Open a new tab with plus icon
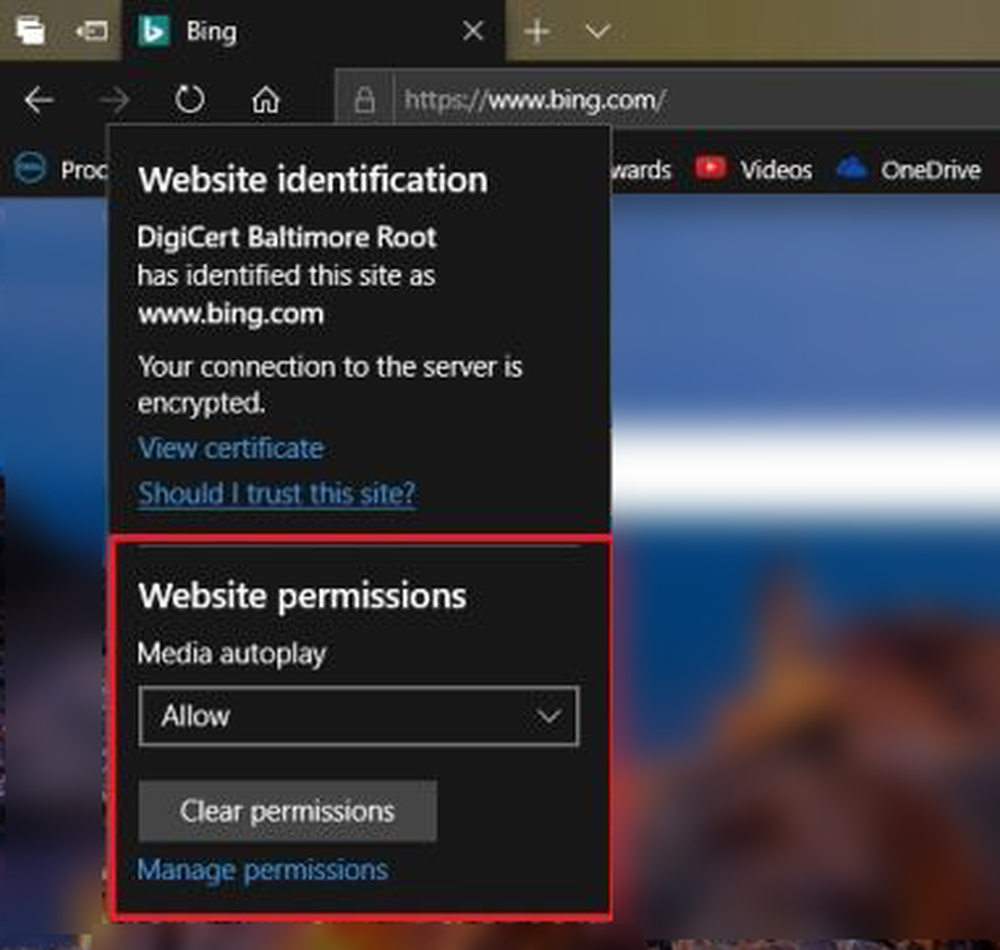Image resolution: width=1000 pixels, height=950 pixels. pos(537,32)
